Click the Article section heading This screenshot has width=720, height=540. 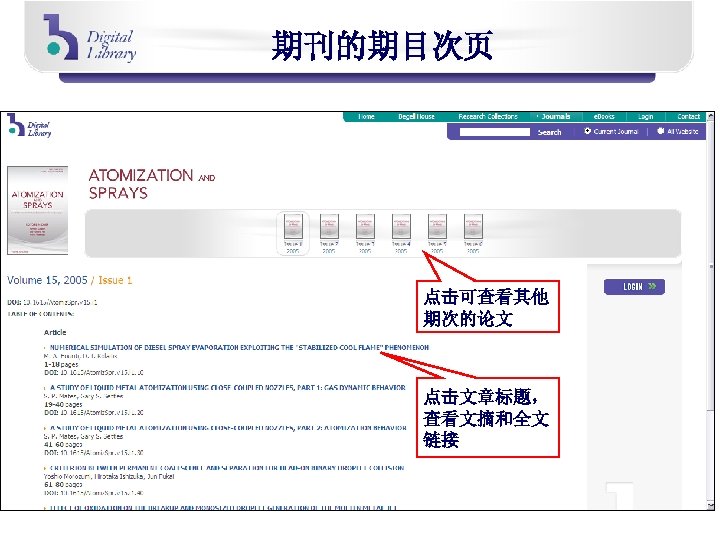pos(55,332)
